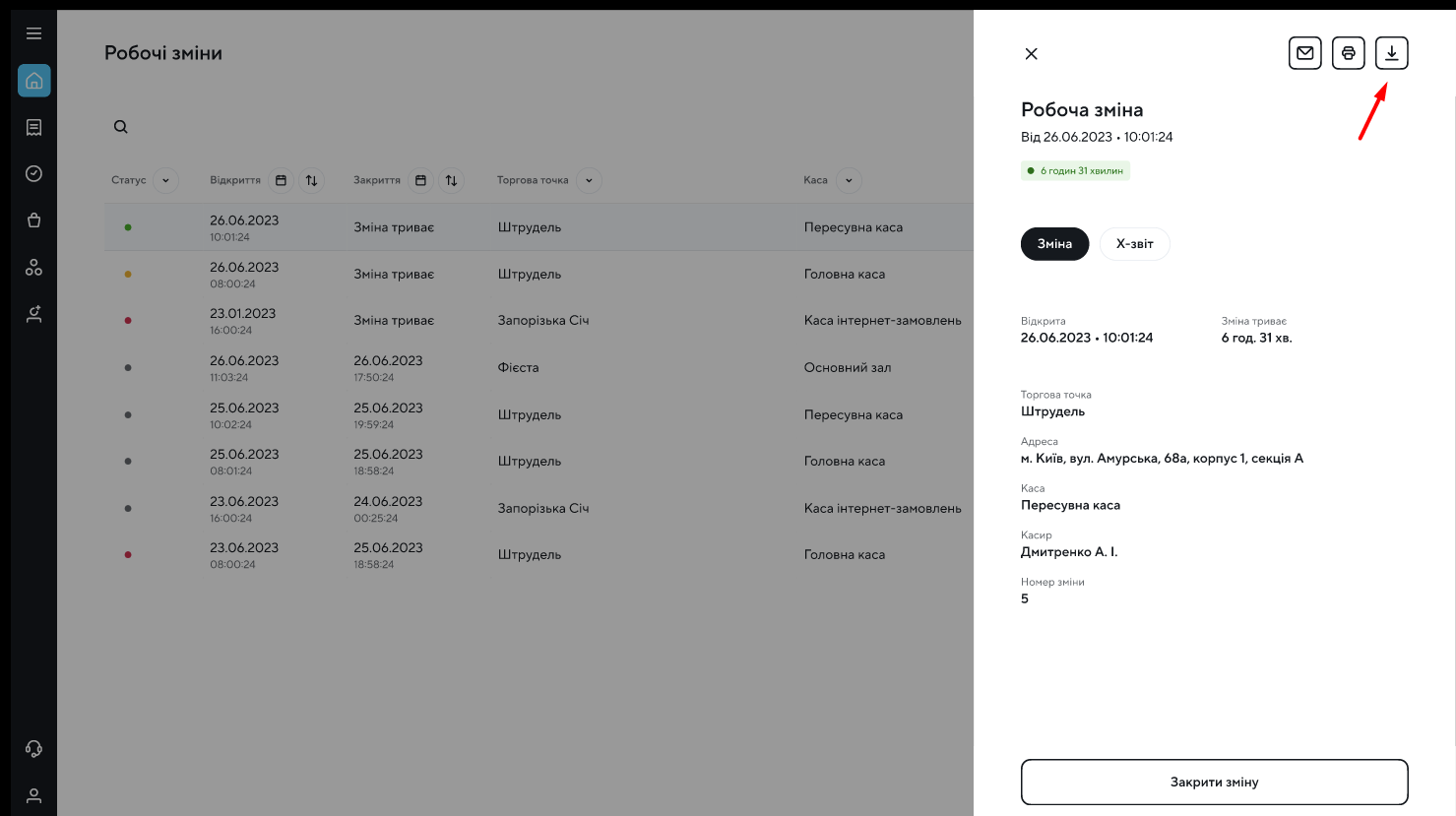Expand the Торгова точка filter dropdown
This screenshot has height=816, width=1456.
(x=589, y=180)
